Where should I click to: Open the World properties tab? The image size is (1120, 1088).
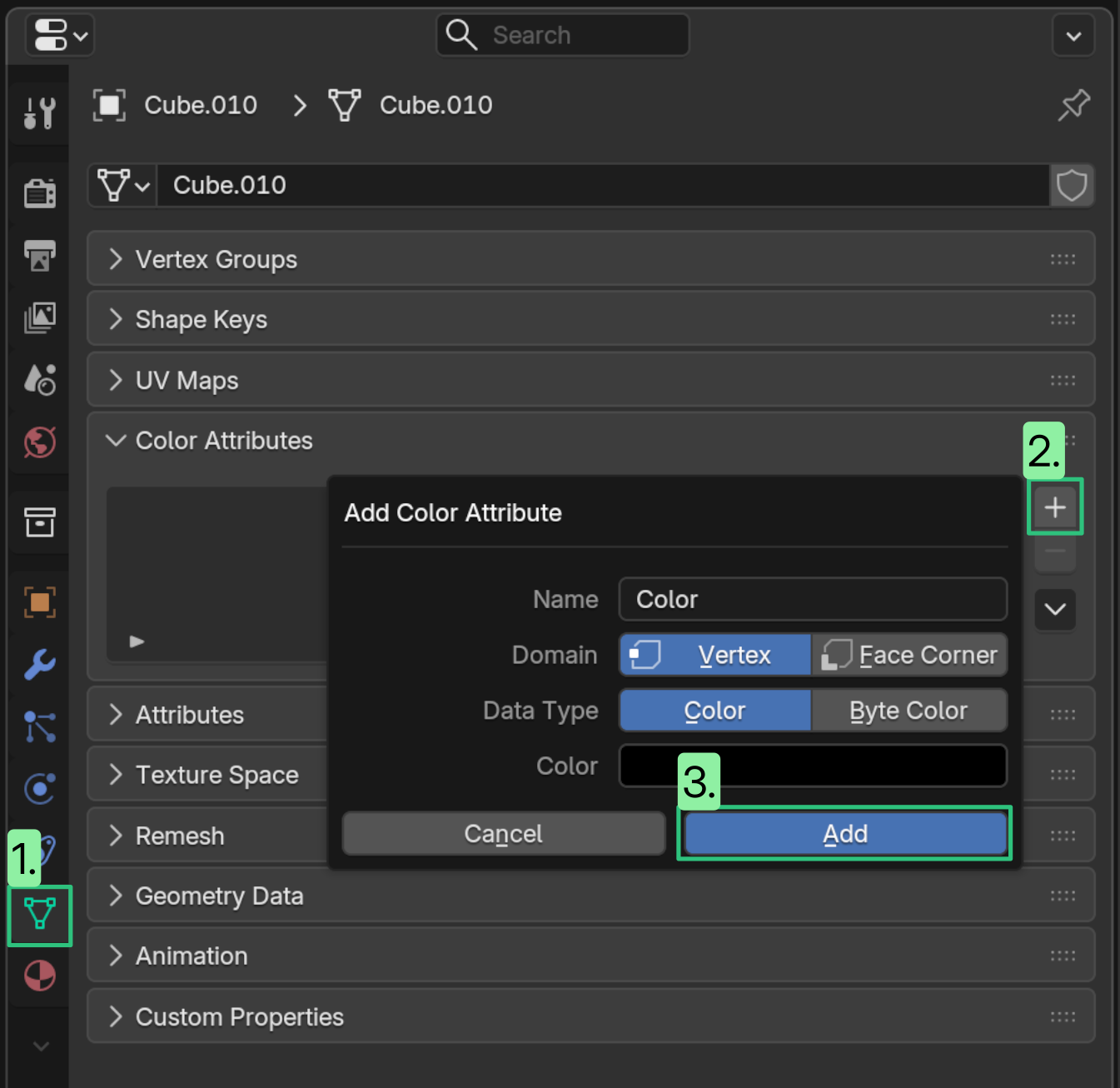click(39, 442)
